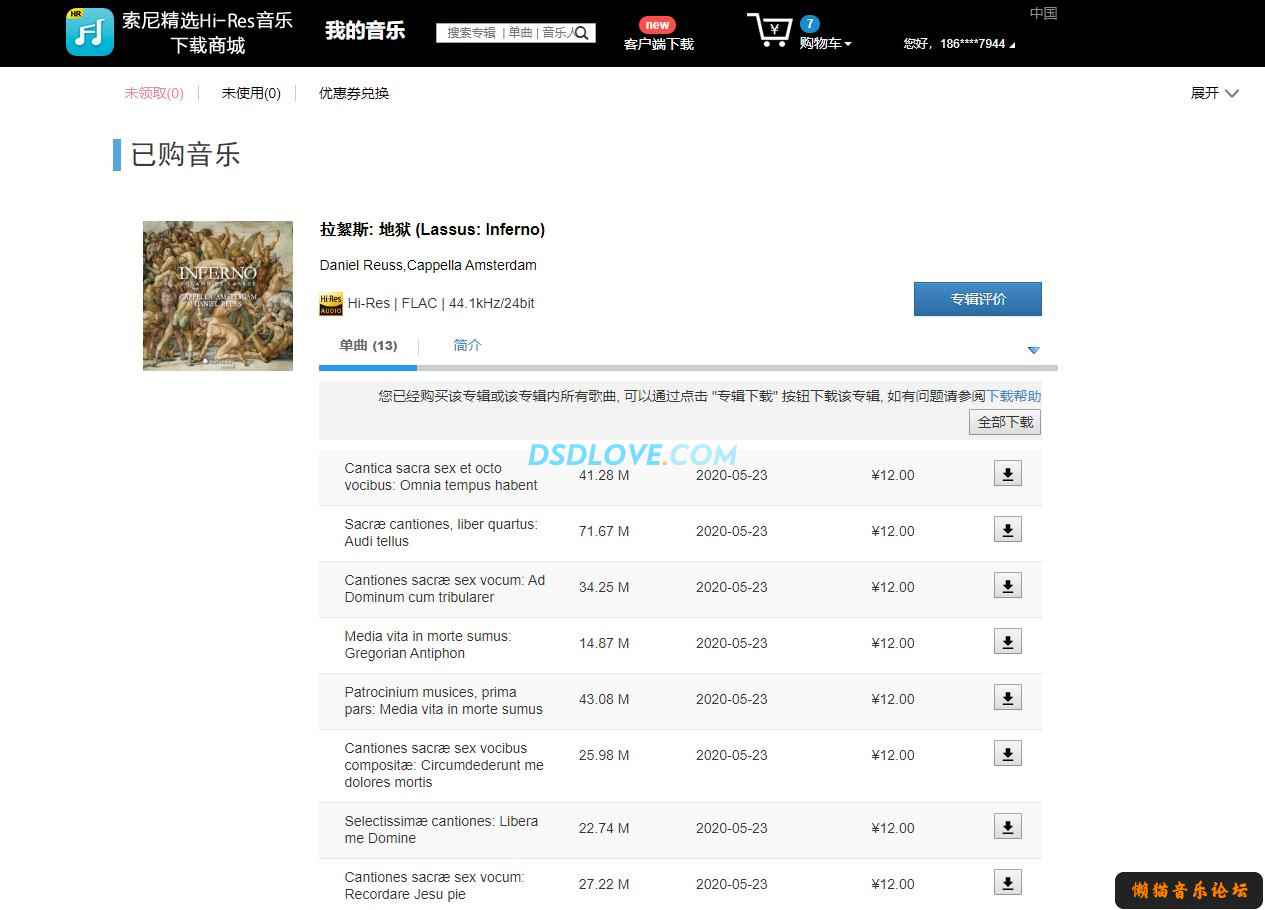Click the Sony Hi-Res store logo

[90, 32]
